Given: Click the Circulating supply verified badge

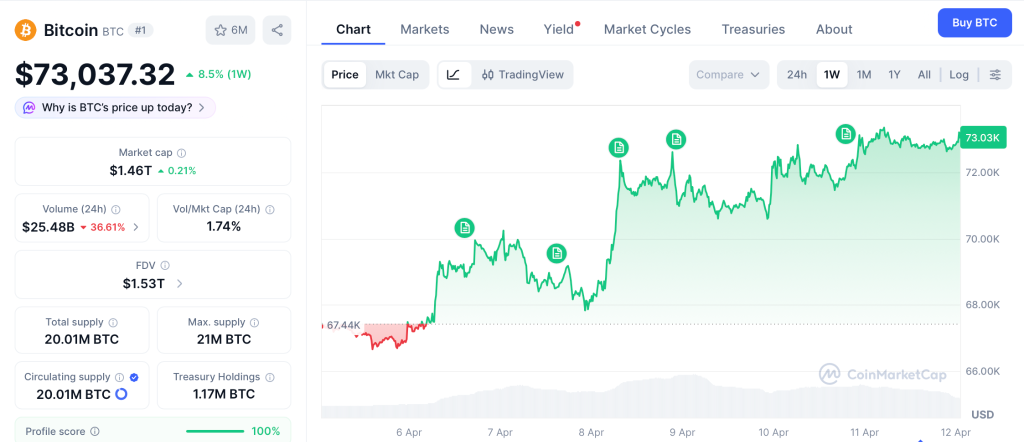Looking at the screenshot, I should pyautogui.click(x=134, y=377).
